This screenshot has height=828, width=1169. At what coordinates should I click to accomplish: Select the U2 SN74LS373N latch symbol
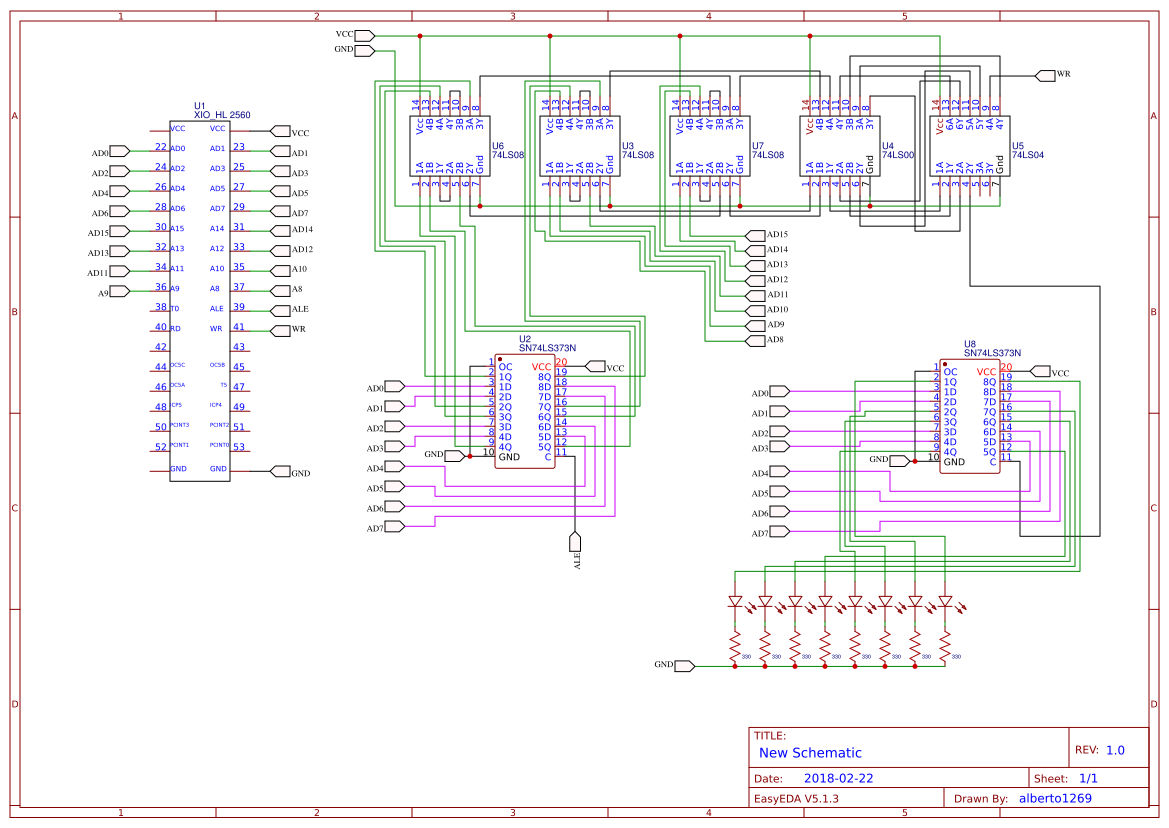tap(525, 410)
